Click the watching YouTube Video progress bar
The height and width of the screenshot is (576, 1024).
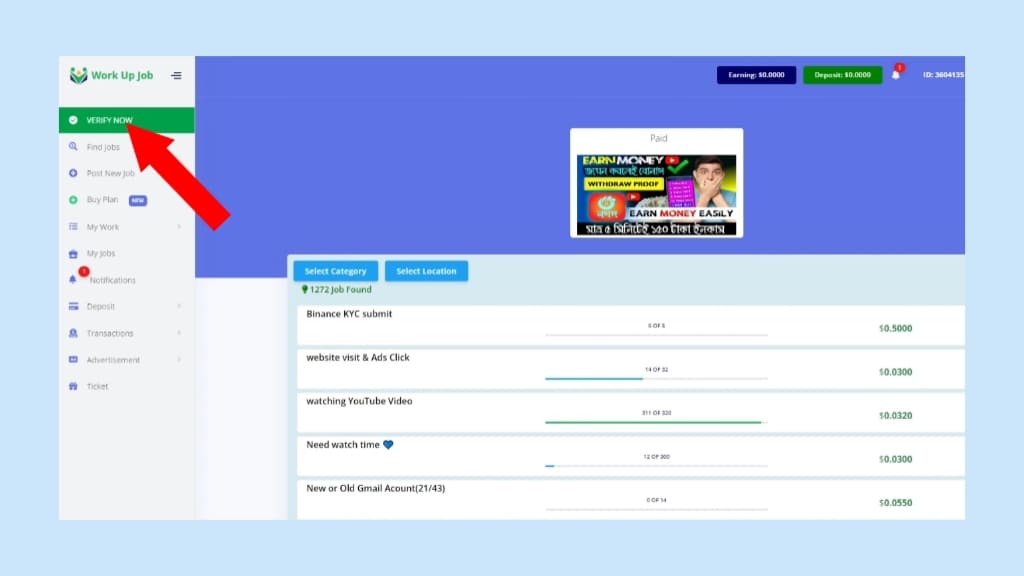click(x=656, y=422)
